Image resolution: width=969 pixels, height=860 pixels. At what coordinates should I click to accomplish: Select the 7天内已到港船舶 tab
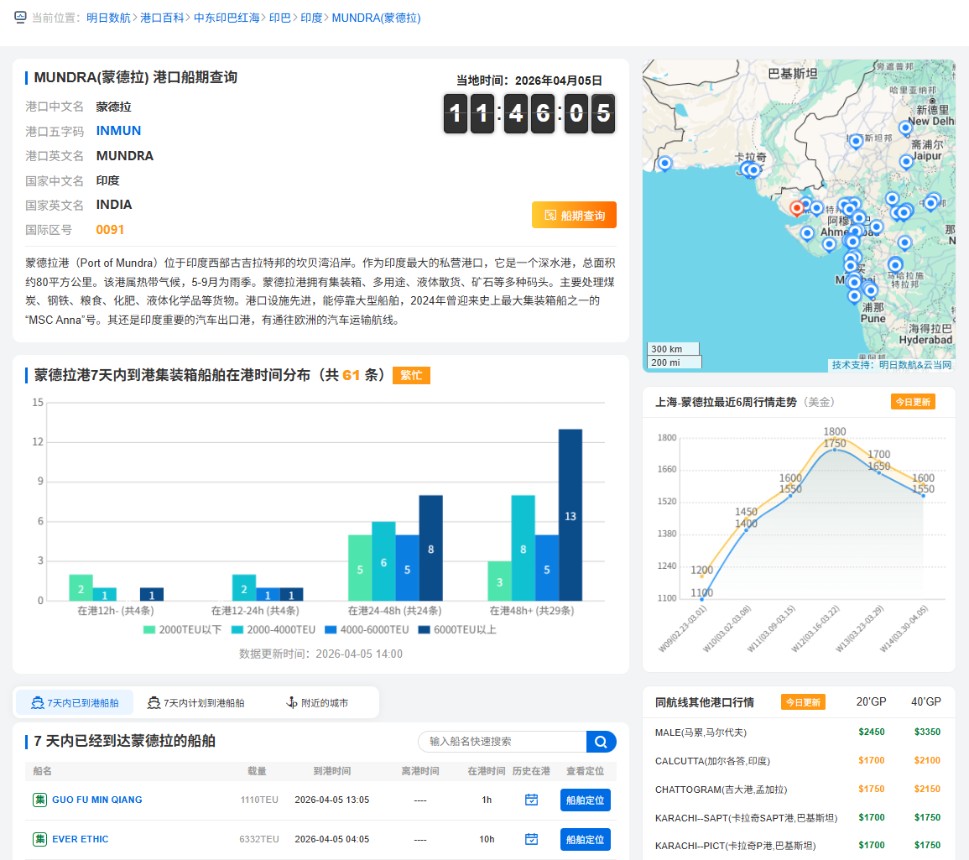click(75, 703)
